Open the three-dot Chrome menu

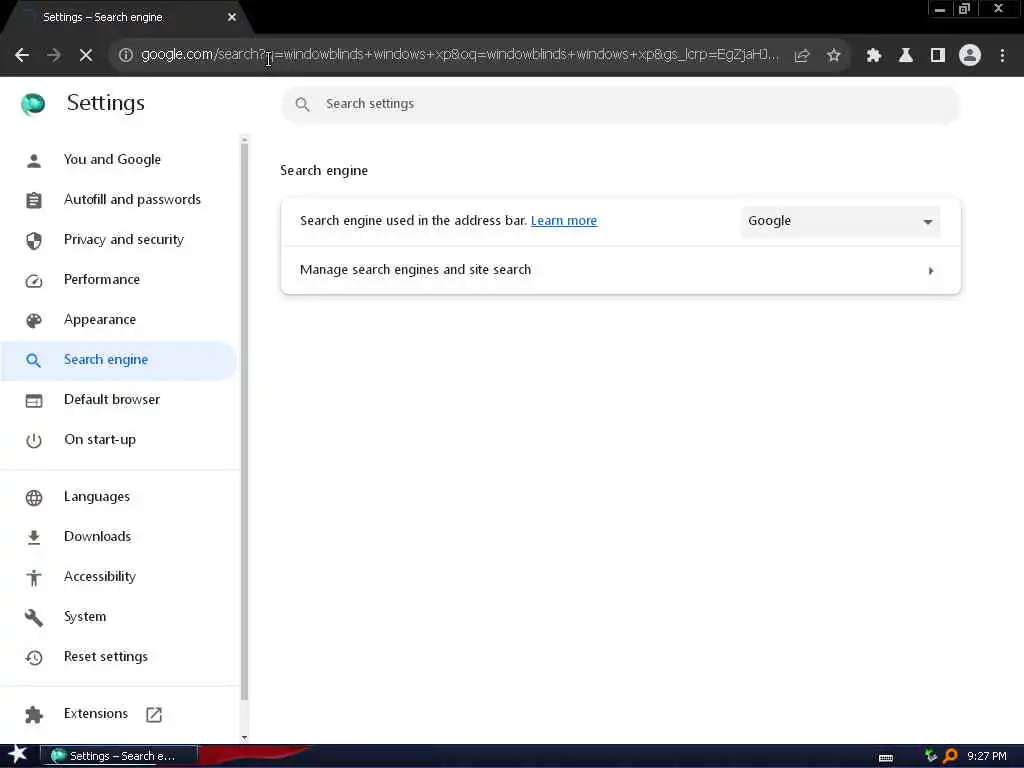(x=1002, y=56)
